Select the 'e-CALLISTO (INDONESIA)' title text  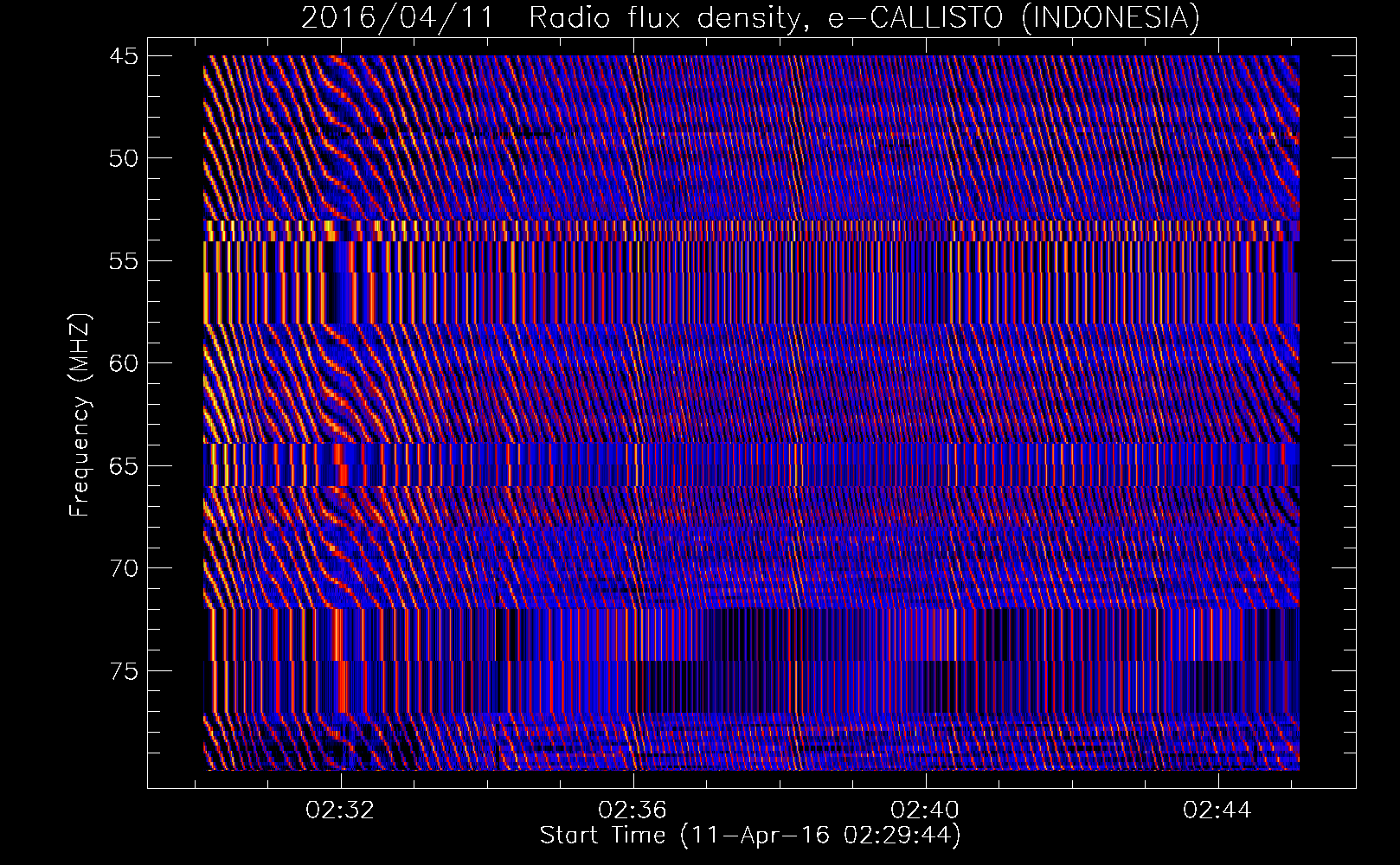(x=1014, y=17)
